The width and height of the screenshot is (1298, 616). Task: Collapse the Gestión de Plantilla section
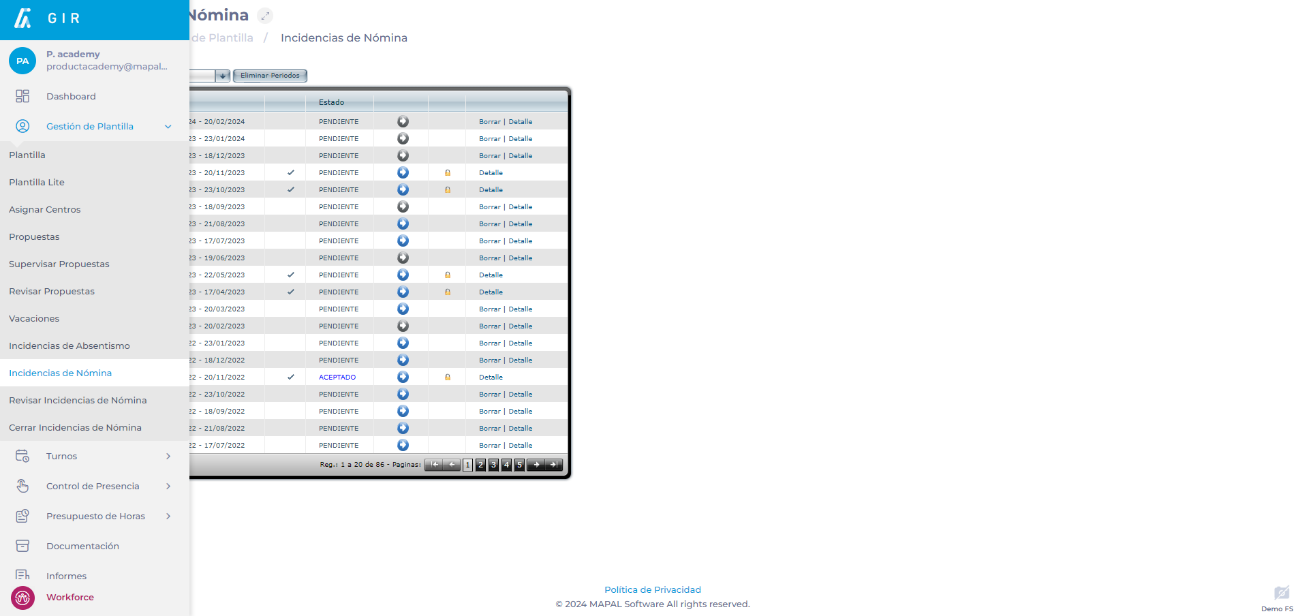[168, 127]
